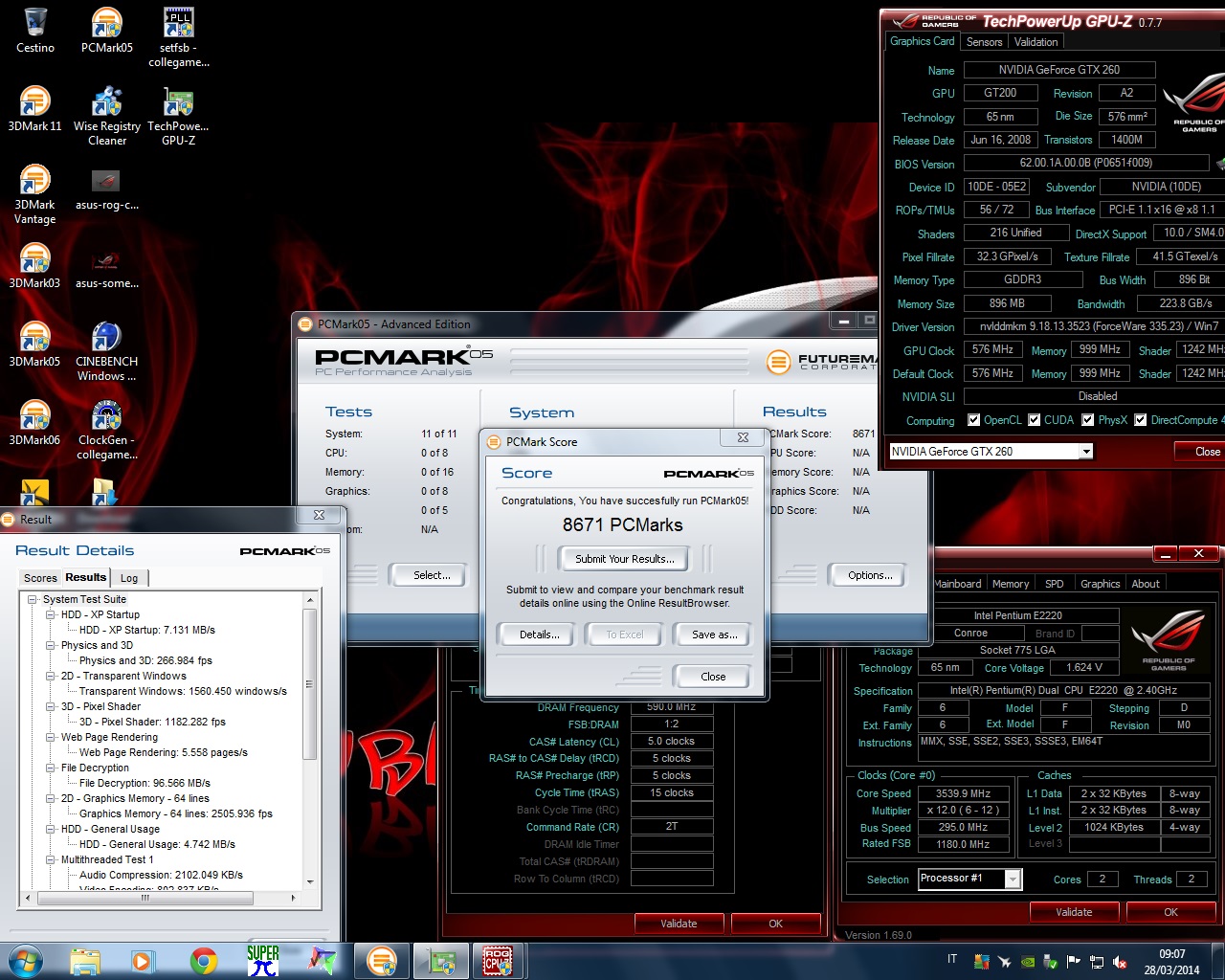The width and height of the screenshot is (1225, 980).
Task: Click the horizontal scrollbar in Result Details
Action: [x=145, y=898]
